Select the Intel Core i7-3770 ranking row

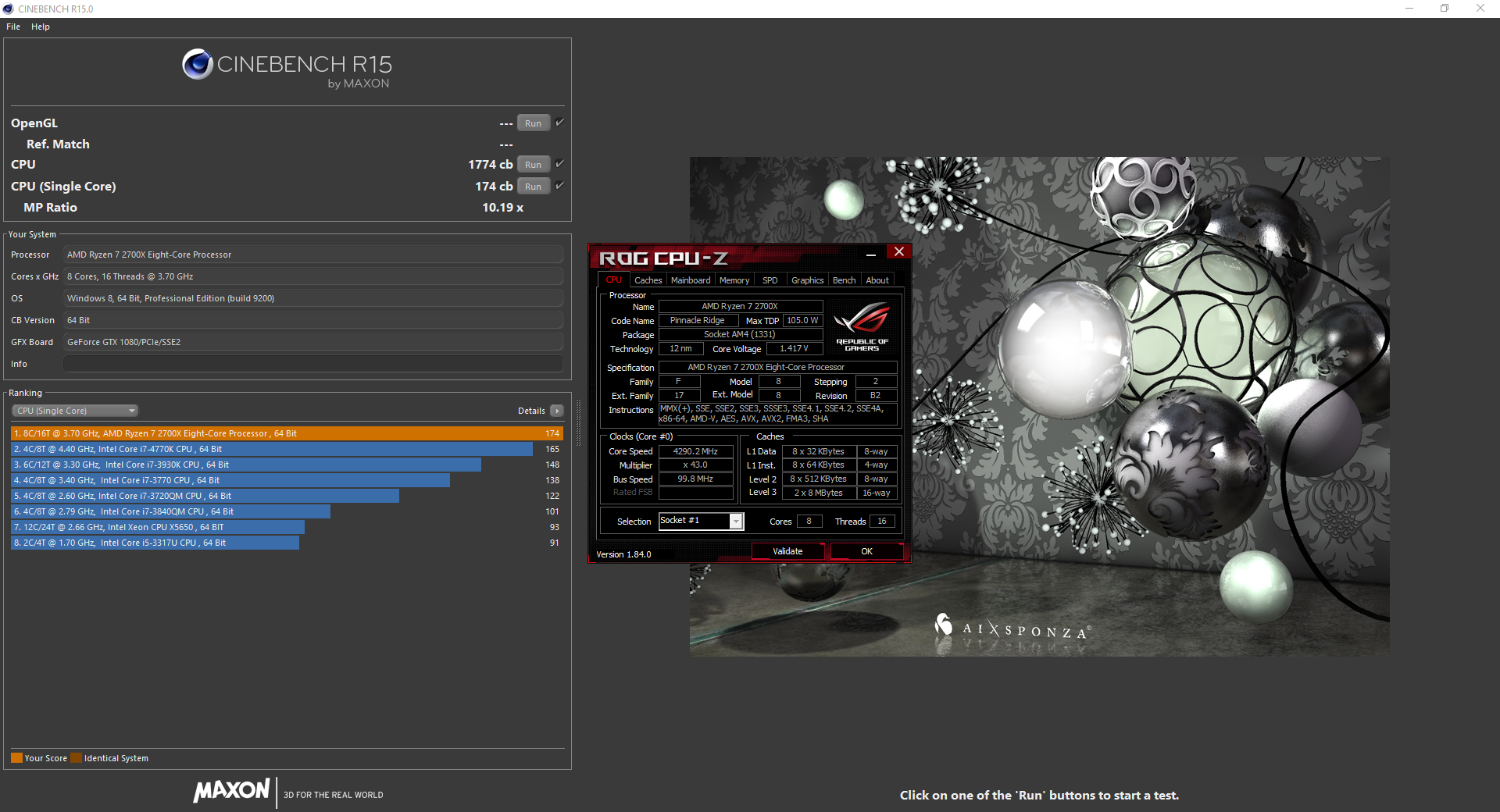click(287, 480)
